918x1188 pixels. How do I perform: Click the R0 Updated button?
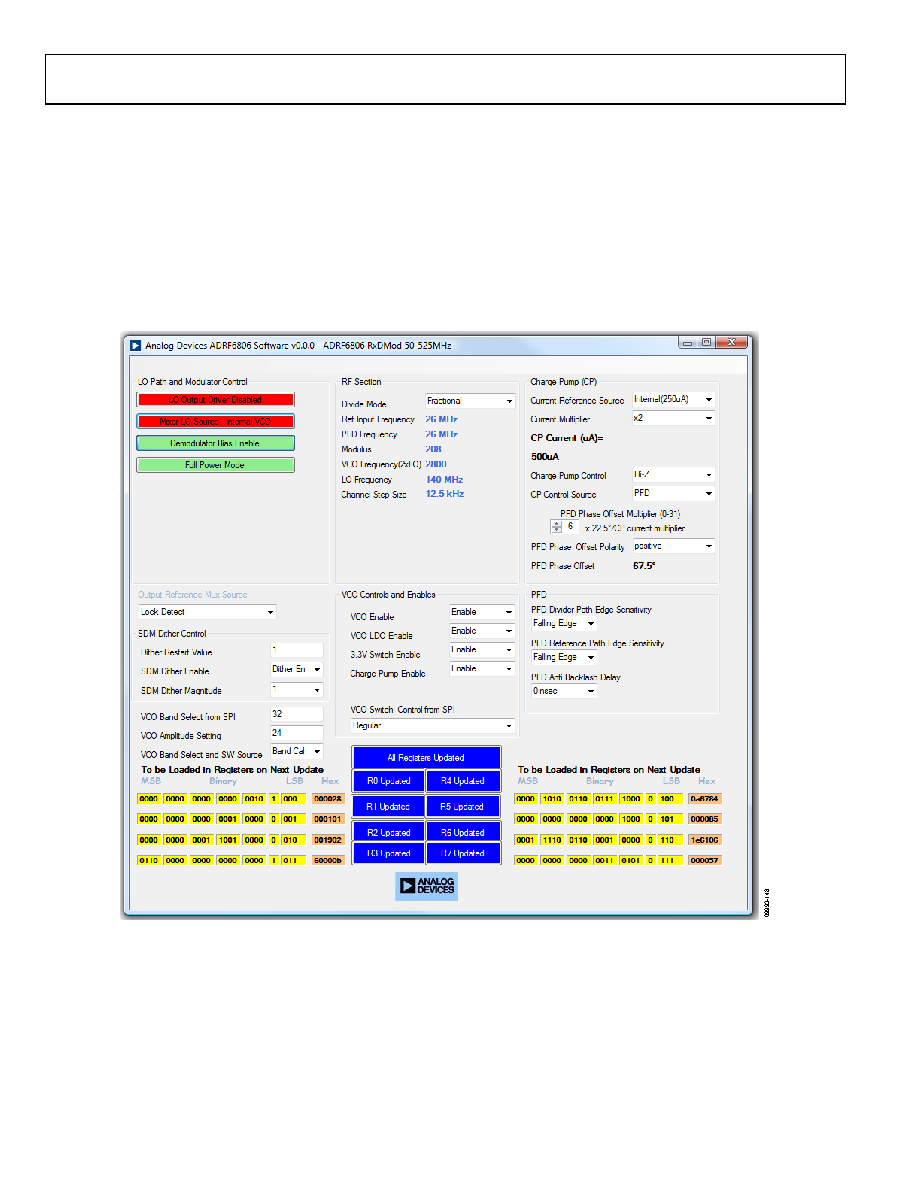(x=389, y=781)
